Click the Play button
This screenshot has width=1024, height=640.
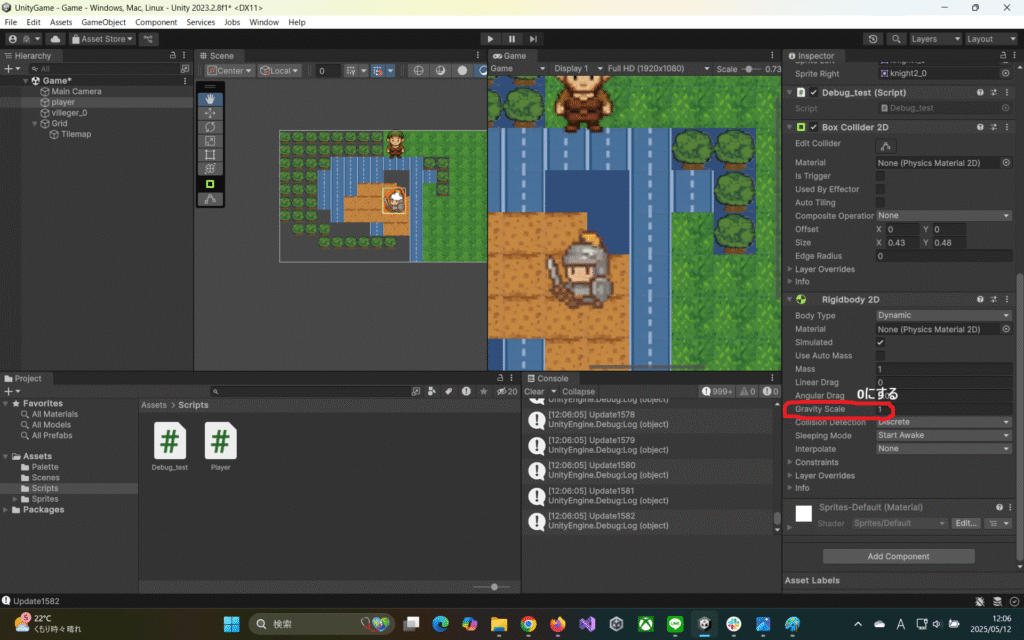point(490,39)
